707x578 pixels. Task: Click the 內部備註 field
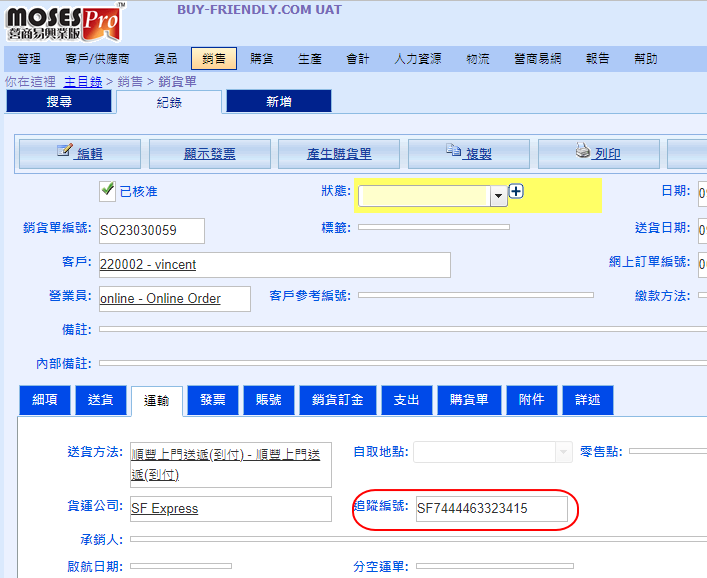tap(403, 363)
